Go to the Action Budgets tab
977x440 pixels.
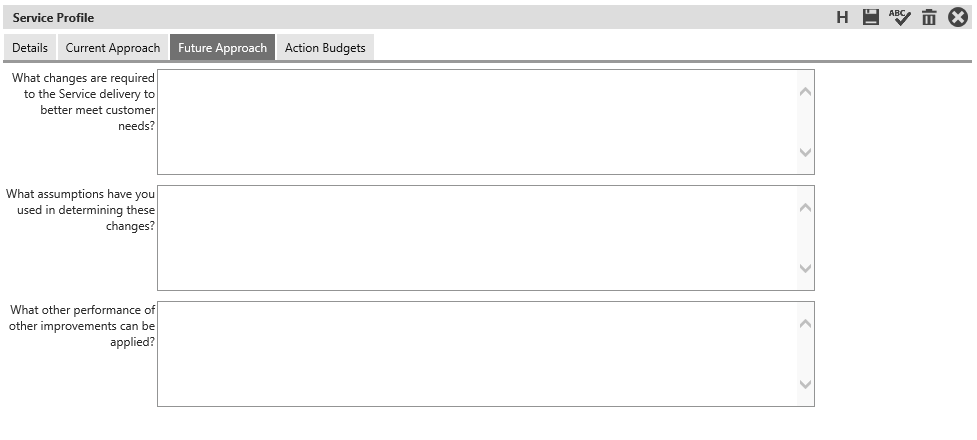coord(325,47)
